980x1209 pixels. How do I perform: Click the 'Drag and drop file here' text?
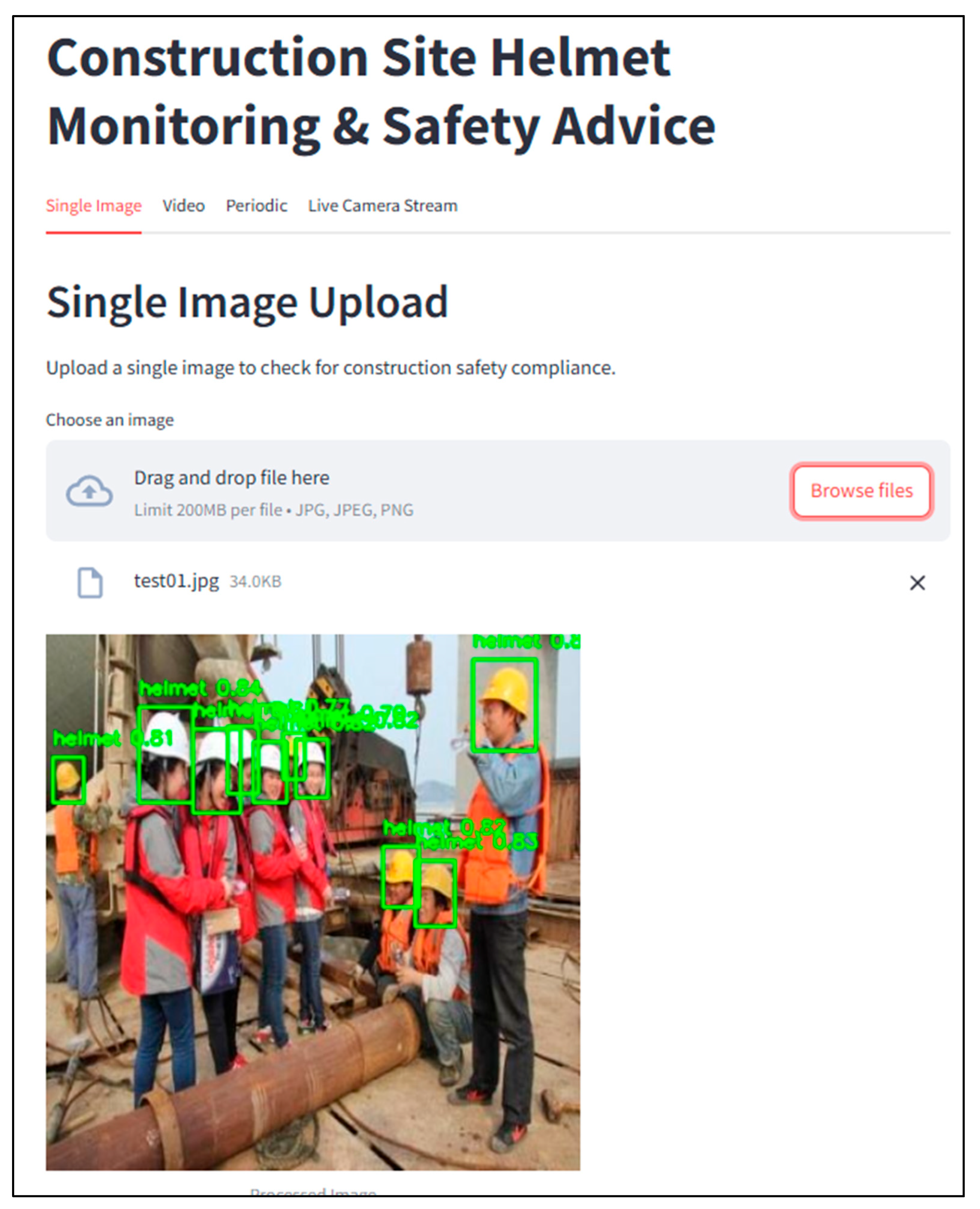231,478
